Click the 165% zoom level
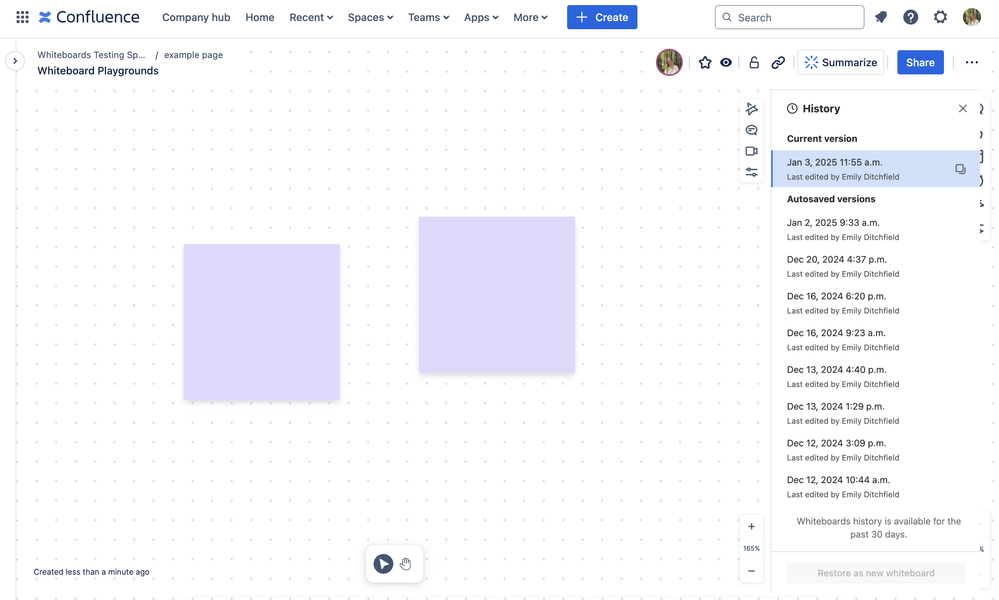Image resolution: width=999 pixels, height=600 pixels. (751, 548)
